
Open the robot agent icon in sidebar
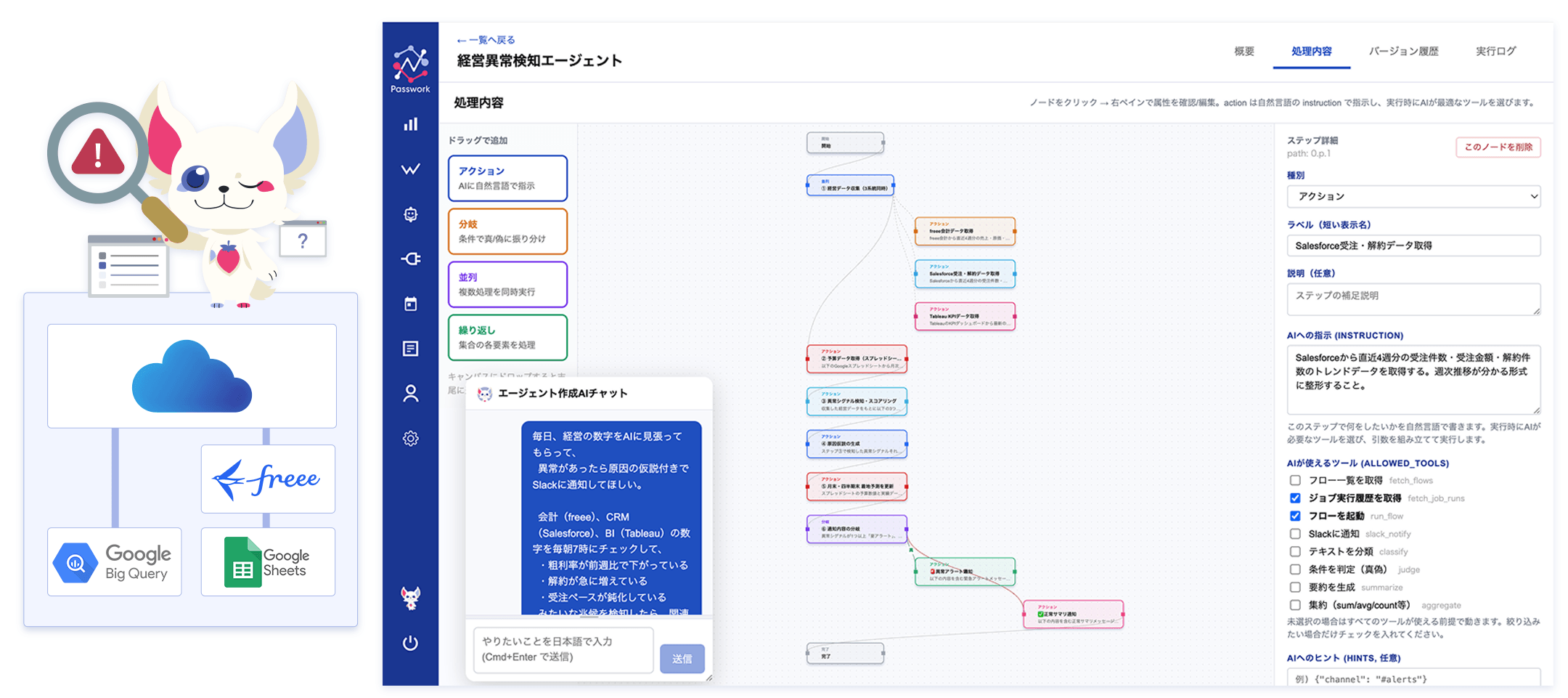point(410,214)
